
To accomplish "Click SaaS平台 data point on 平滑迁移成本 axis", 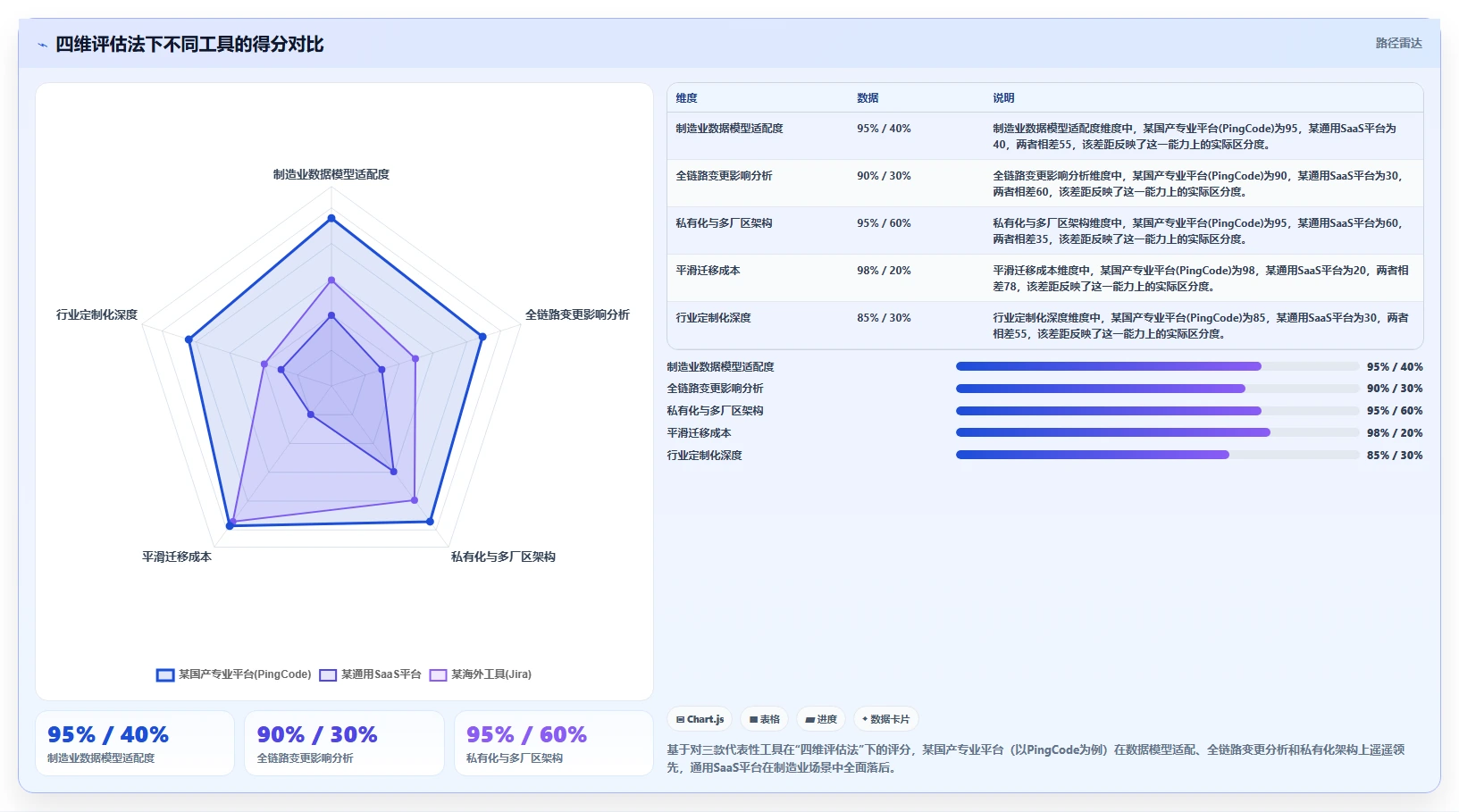I will [310, 414].
